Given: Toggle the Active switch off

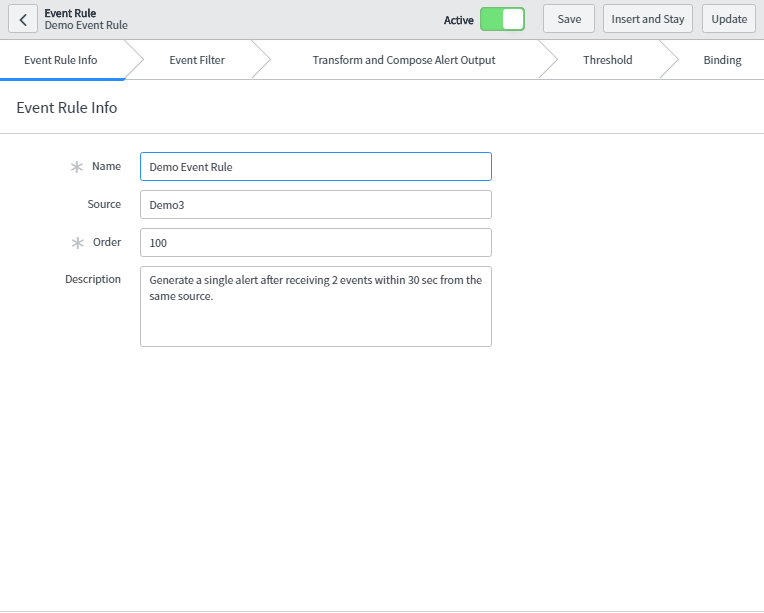Looking at the screenshot, I should click(502, 19).
